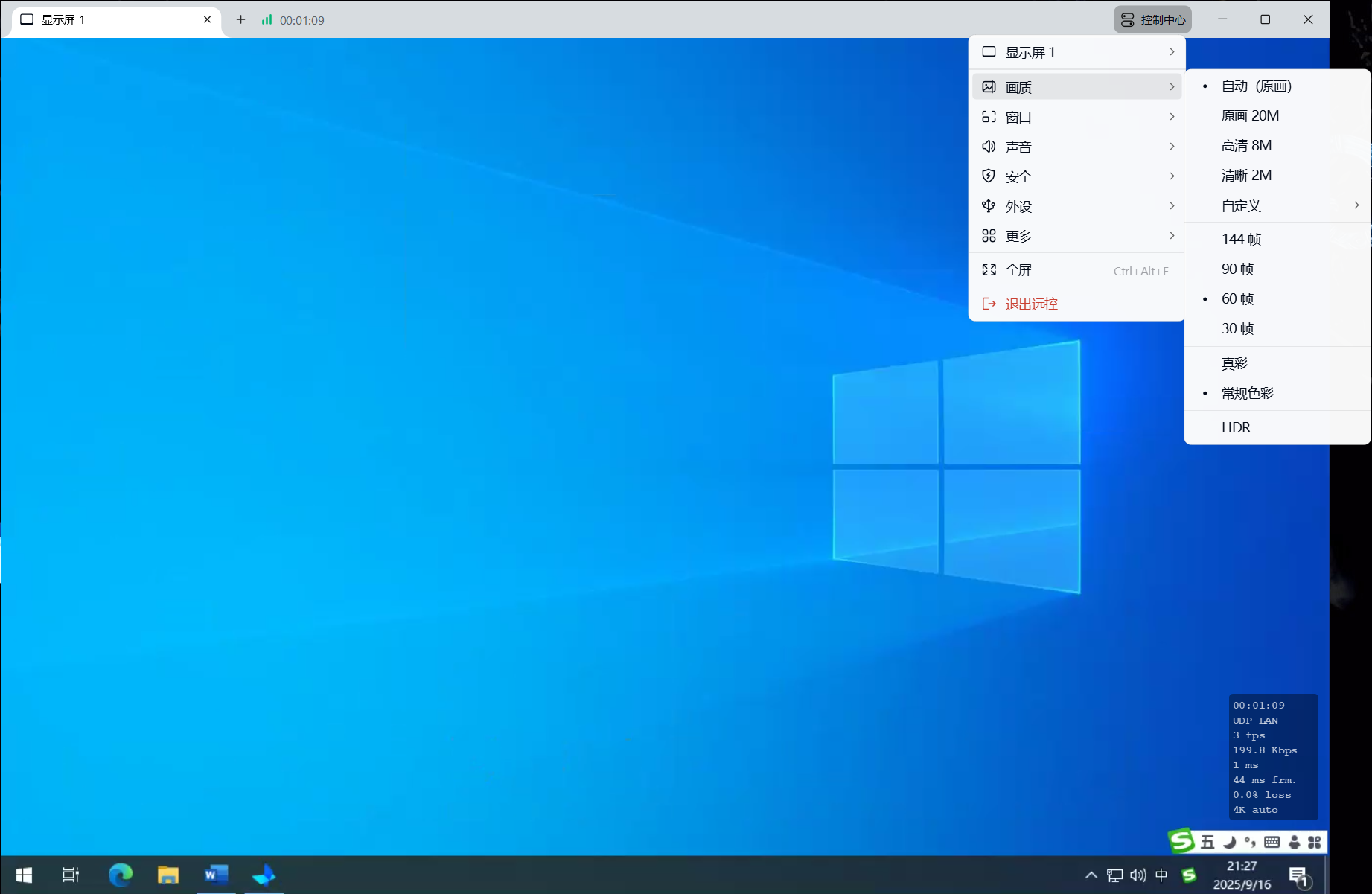The height and width of the screenshot is (894, 1372).
Task: Expand the 画质 submenu chevron
Action: click(x=1172, y=87)
